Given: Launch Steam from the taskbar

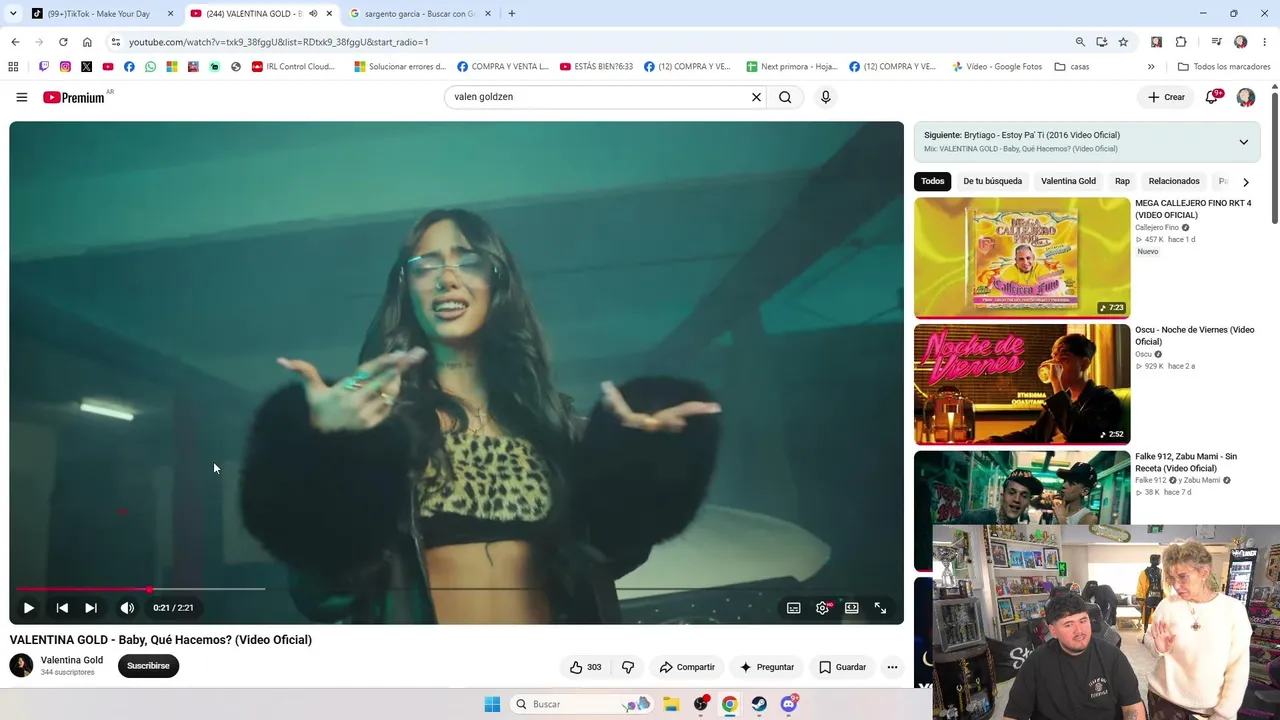Looking at the screenshot, I should 759,704.
